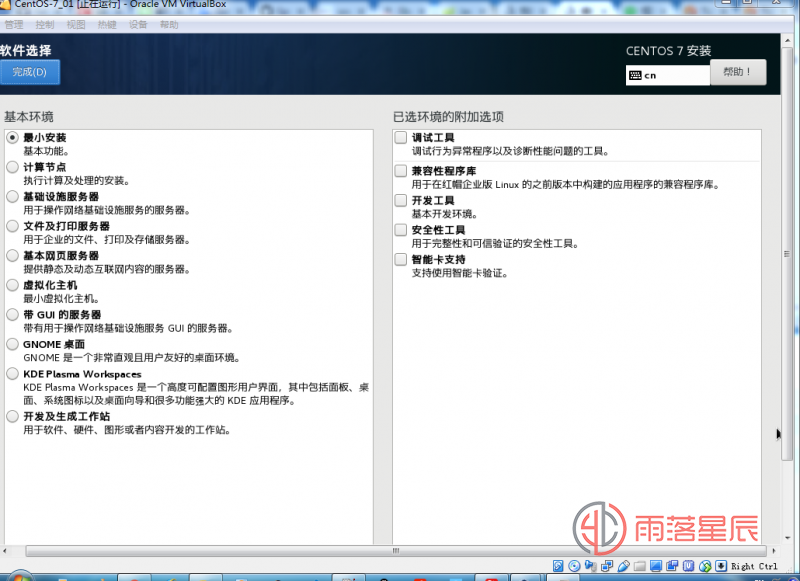Open the 视图 menu
This screenshot has height=581, width=800.
coord(76,24)
